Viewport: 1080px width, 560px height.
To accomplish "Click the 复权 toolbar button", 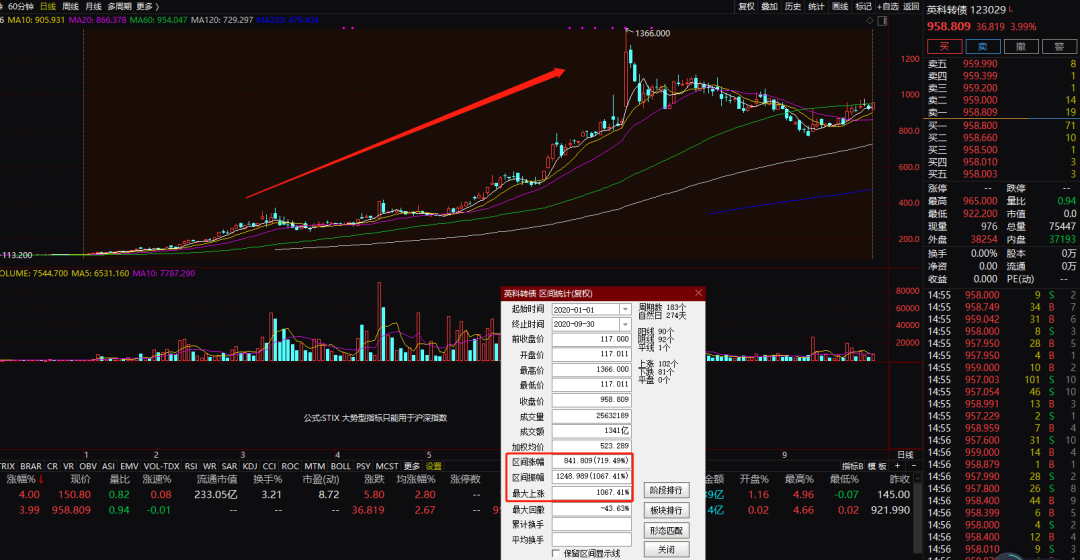I will tap(746, 6).
